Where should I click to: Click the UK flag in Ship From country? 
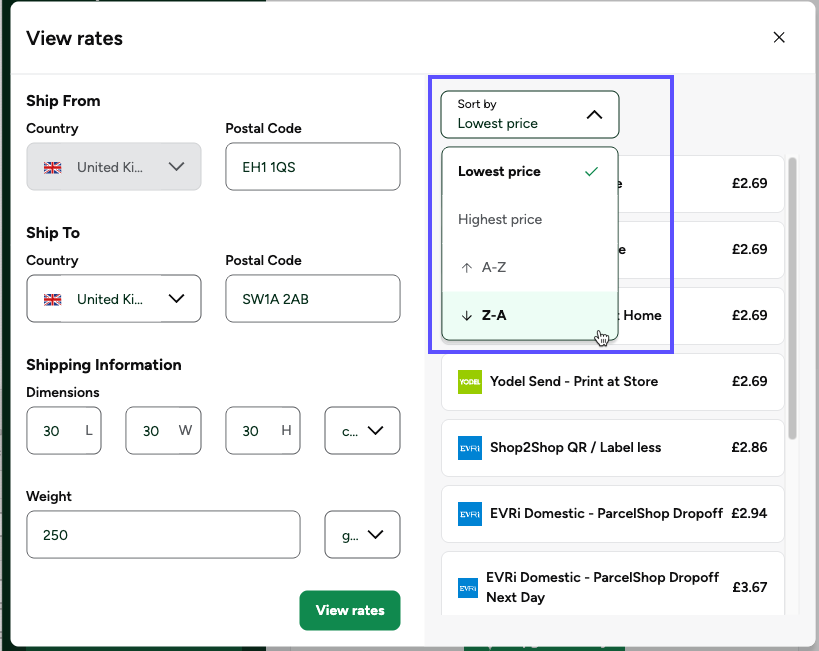coord(52,167)
